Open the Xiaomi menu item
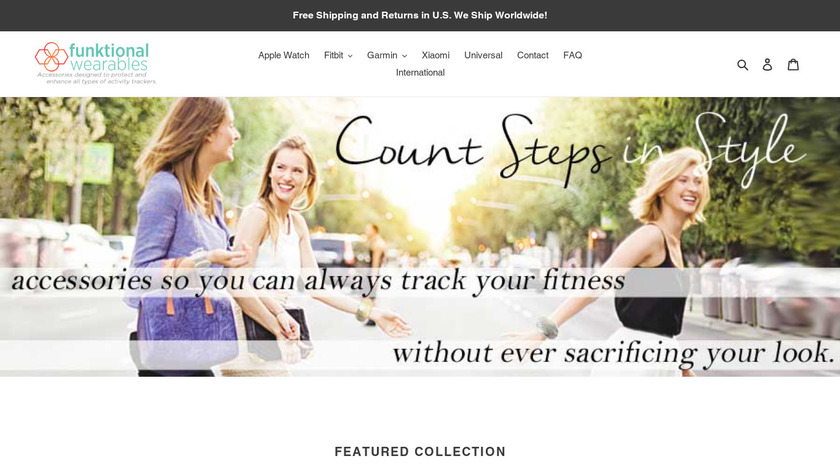This screenshot has height=472, width=840. coord(436,55)
